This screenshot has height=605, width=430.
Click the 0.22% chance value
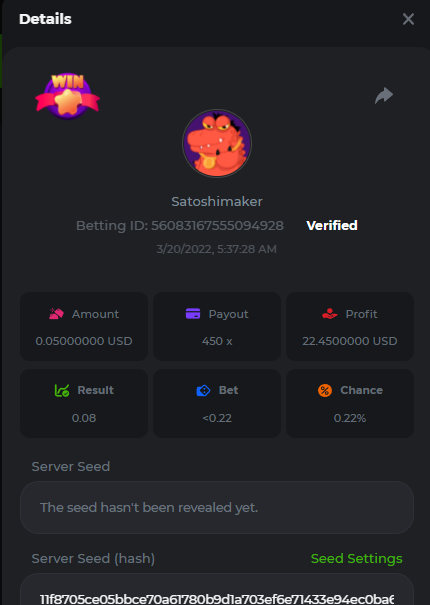(350, 418)
